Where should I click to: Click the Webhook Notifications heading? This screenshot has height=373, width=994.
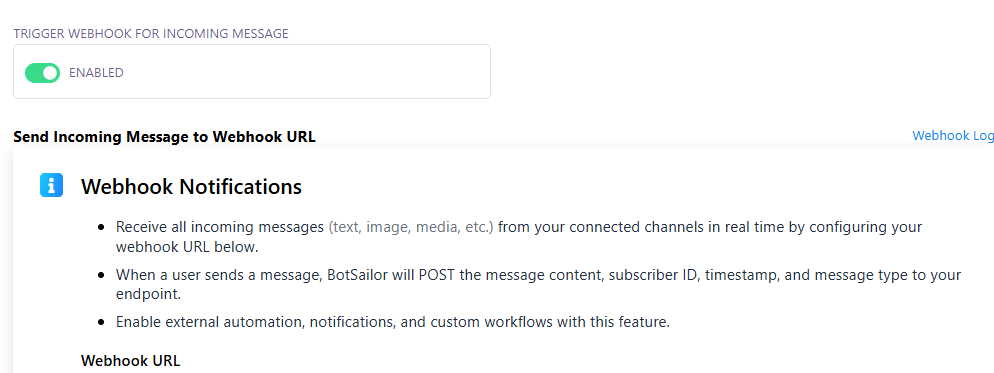coord(191,186)
